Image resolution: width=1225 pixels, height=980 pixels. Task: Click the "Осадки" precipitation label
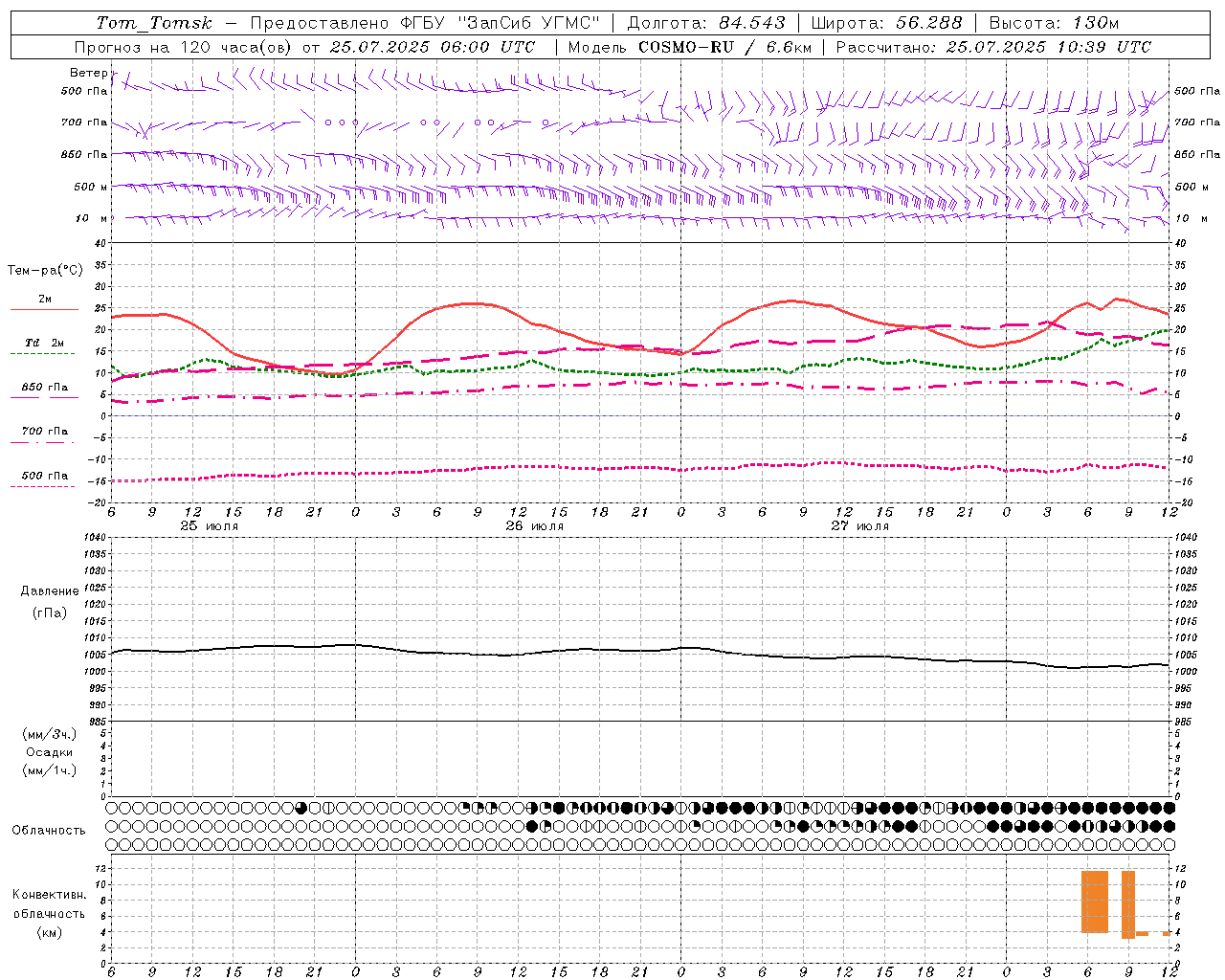tap(50, 752)
